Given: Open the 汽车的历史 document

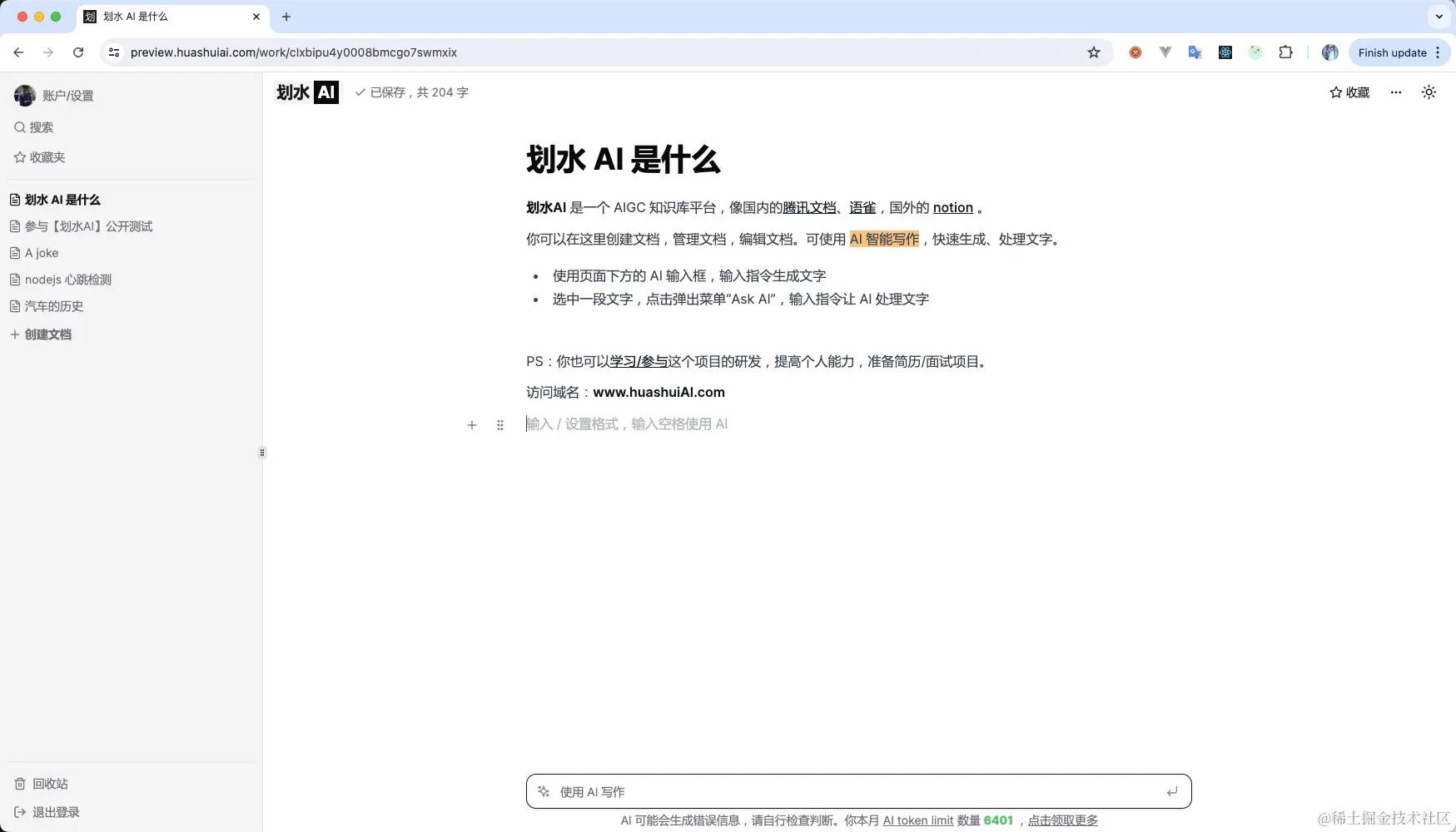Looking at the screenshot, I should (47, 306).
